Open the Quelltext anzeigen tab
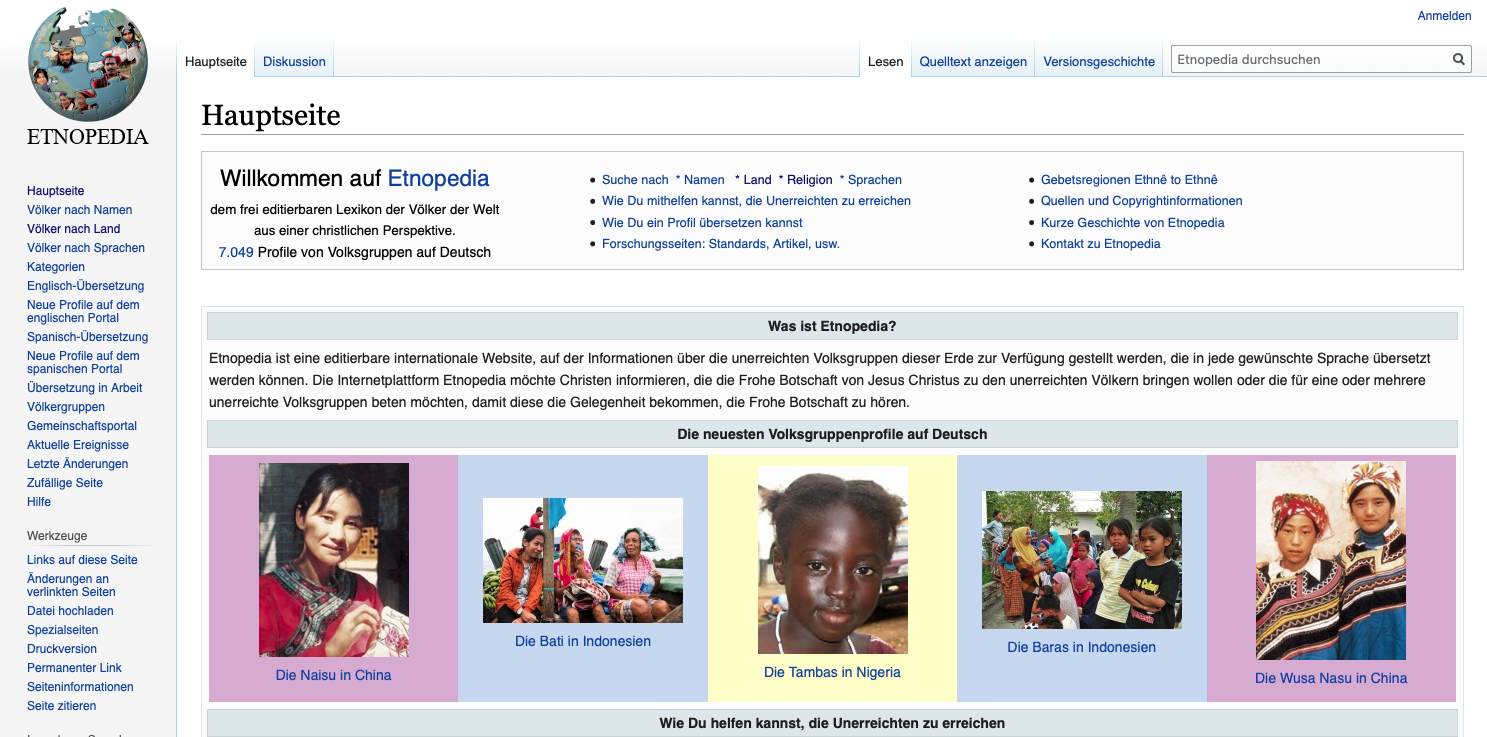The width and height of the screenshot is (1487, 737). 973,62
